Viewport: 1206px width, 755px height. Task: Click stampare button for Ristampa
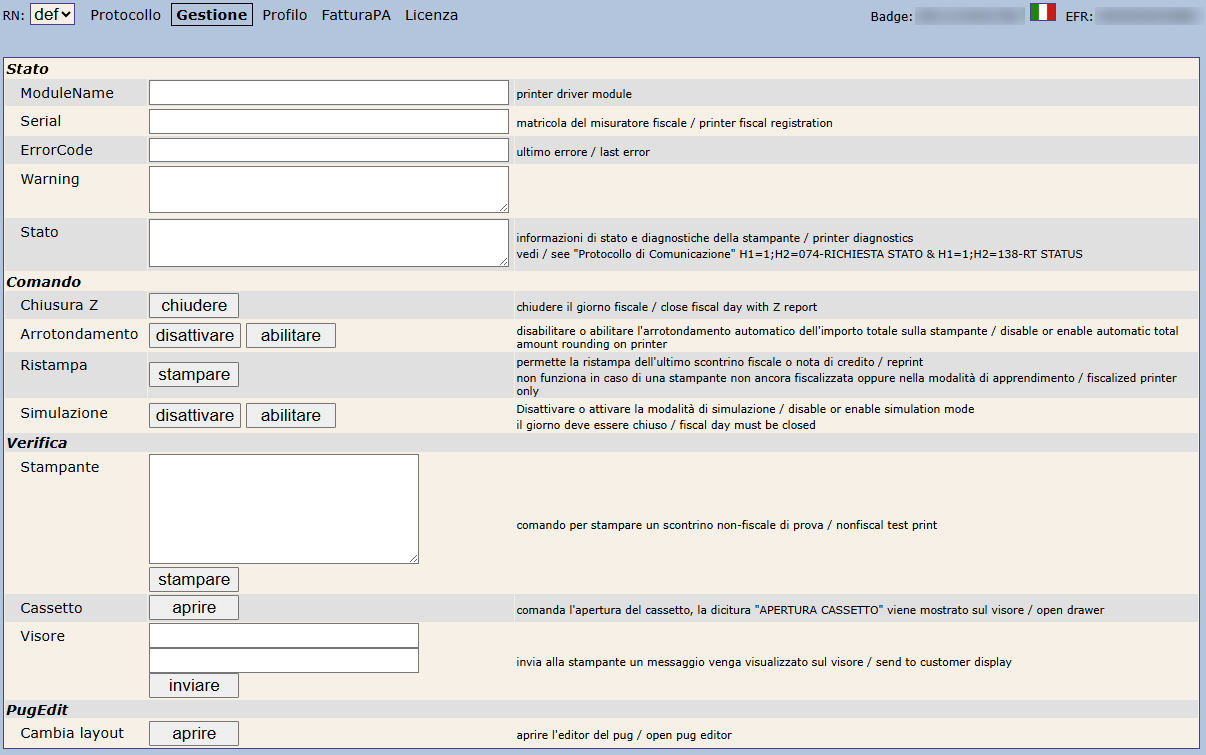coord(194,374)
